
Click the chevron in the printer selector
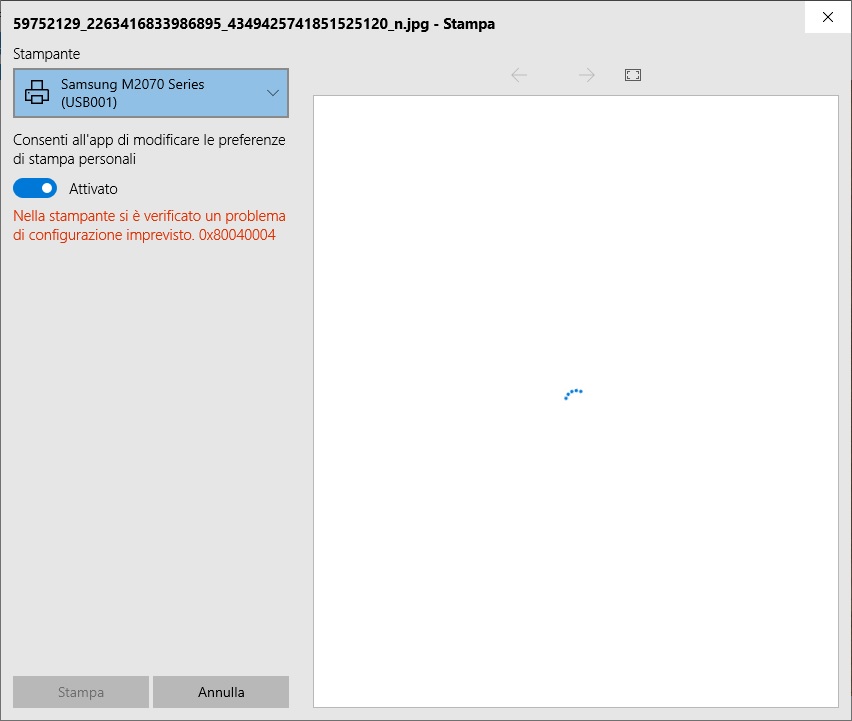coord(273,93)
